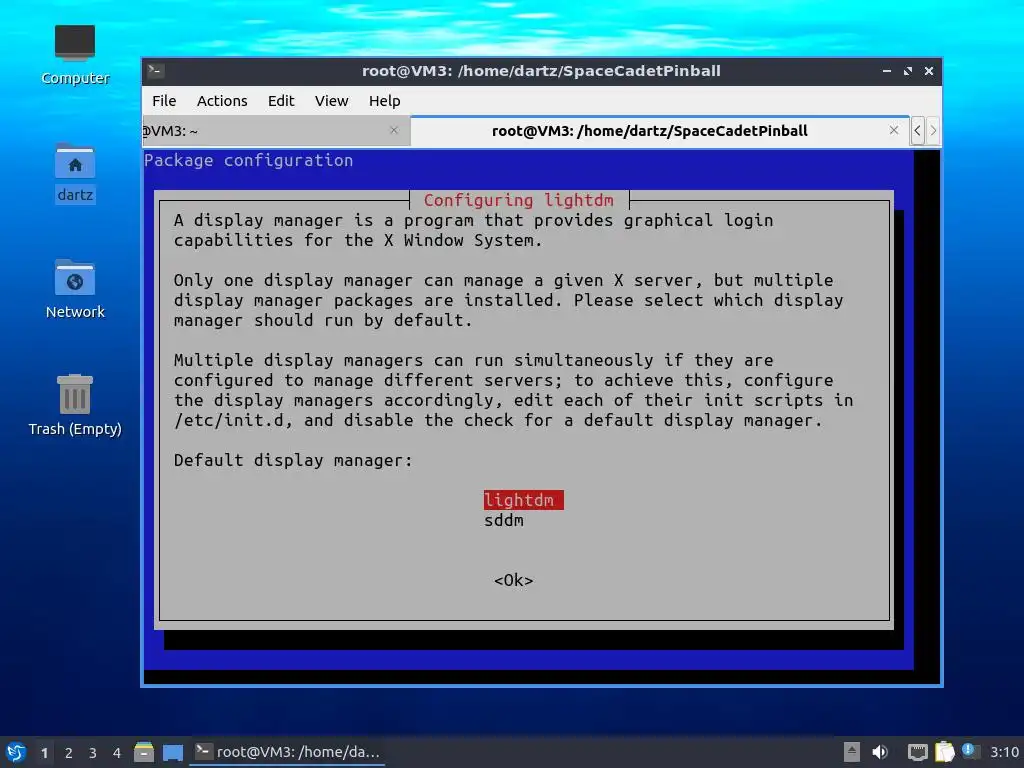Open the View menu
The image size is (1024, 768).
pyautogui.click(x=331, y=101)
